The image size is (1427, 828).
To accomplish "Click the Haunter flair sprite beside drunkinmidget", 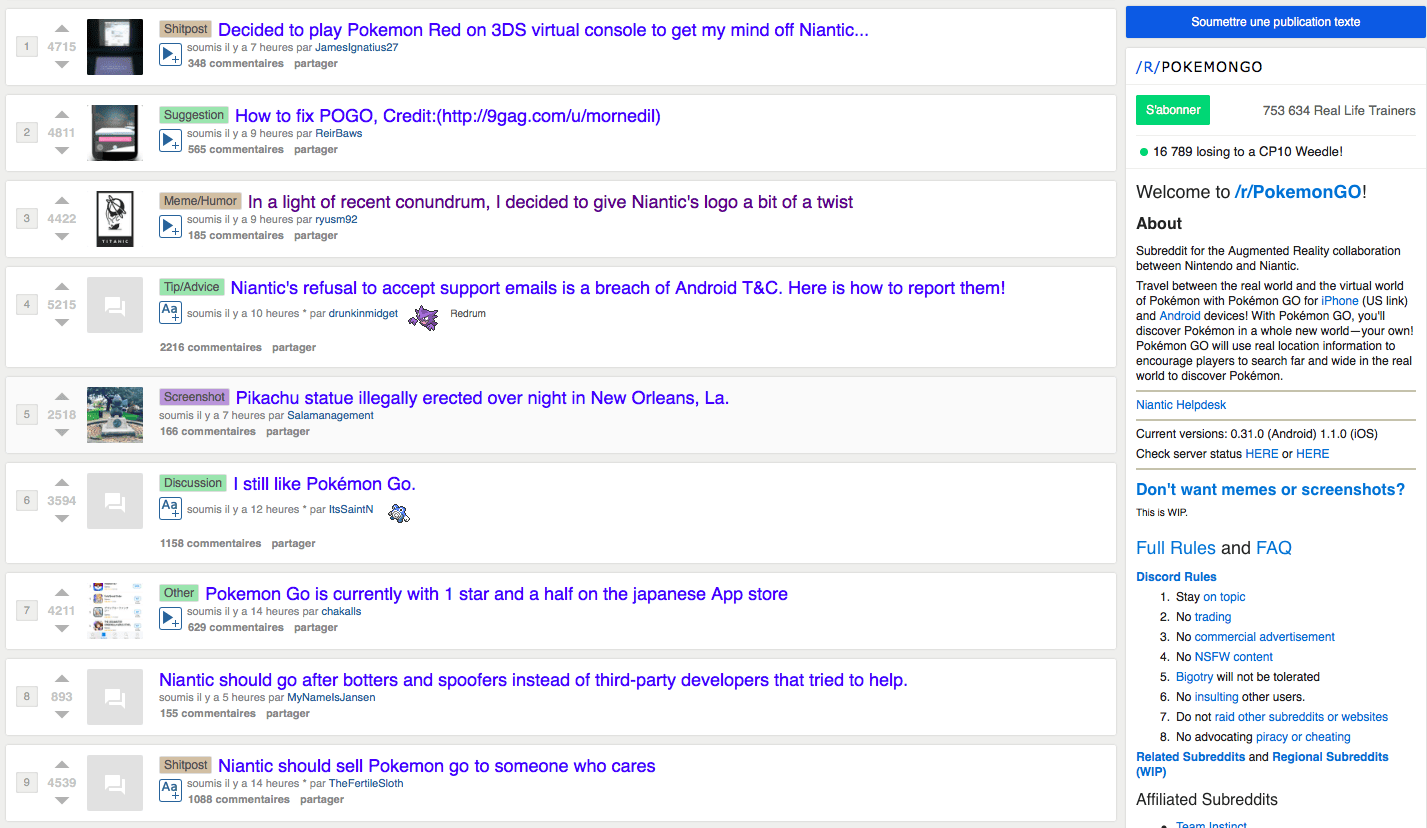I will tap(423, 318).
